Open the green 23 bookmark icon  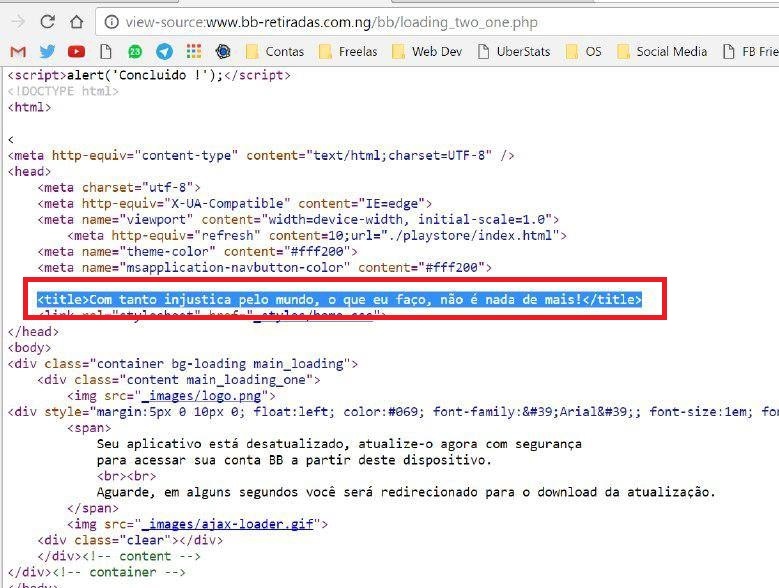click(135, 51)
